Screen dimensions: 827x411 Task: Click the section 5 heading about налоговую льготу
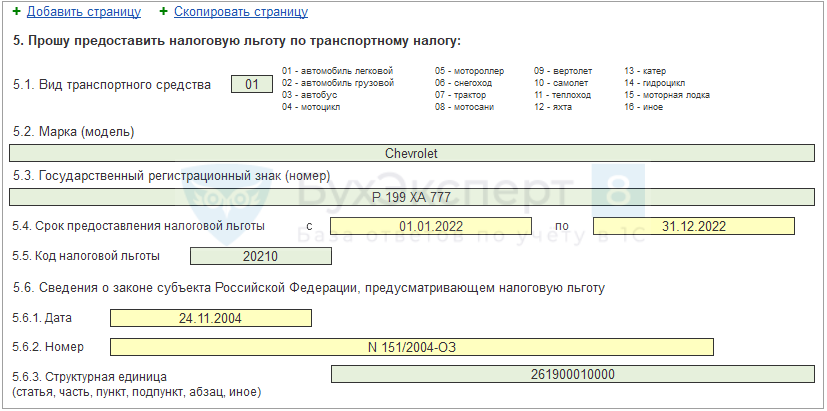[x=236, y=41]
